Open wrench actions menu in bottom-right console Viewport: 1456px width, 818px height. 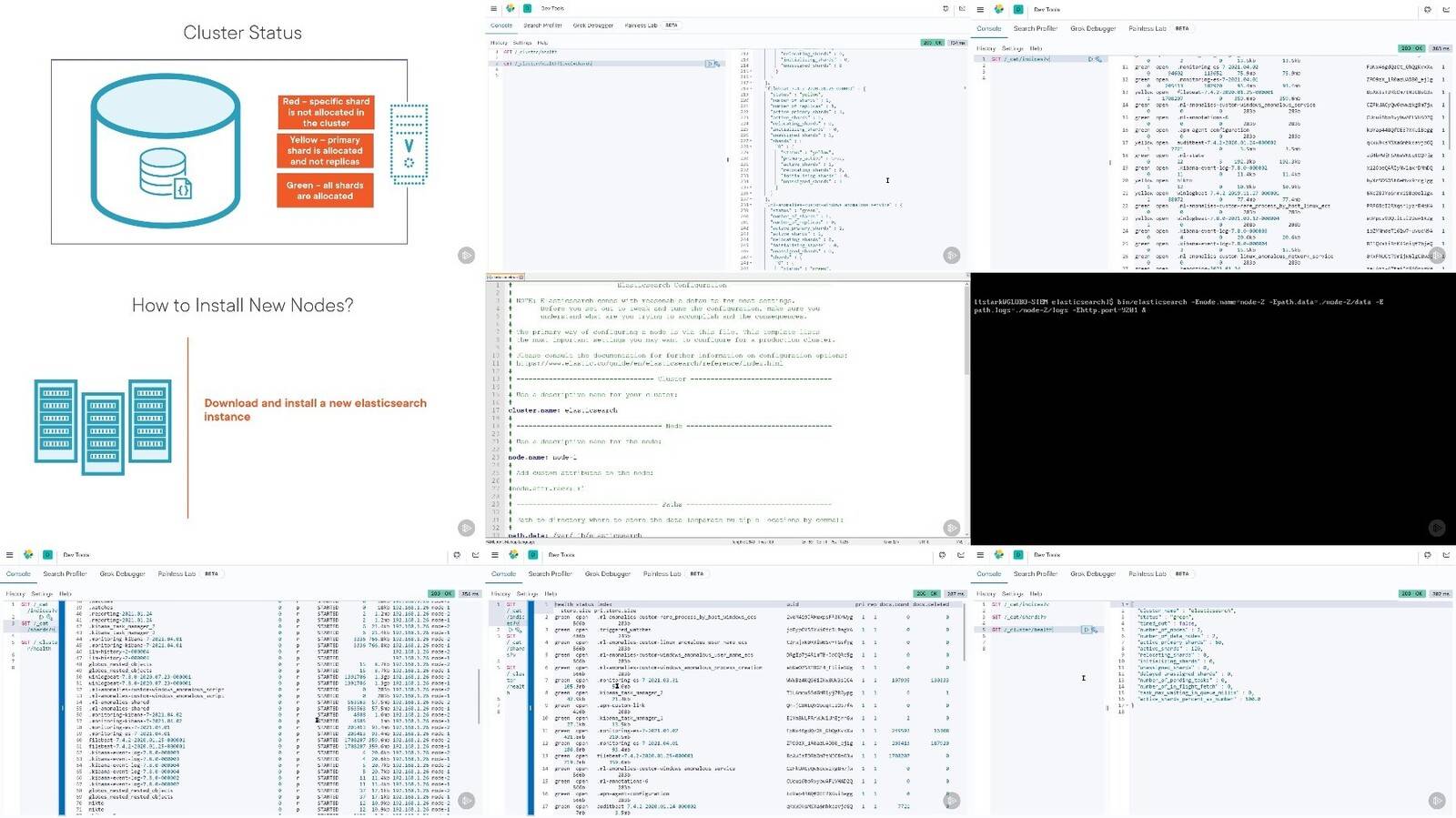tap(1095, 630)
